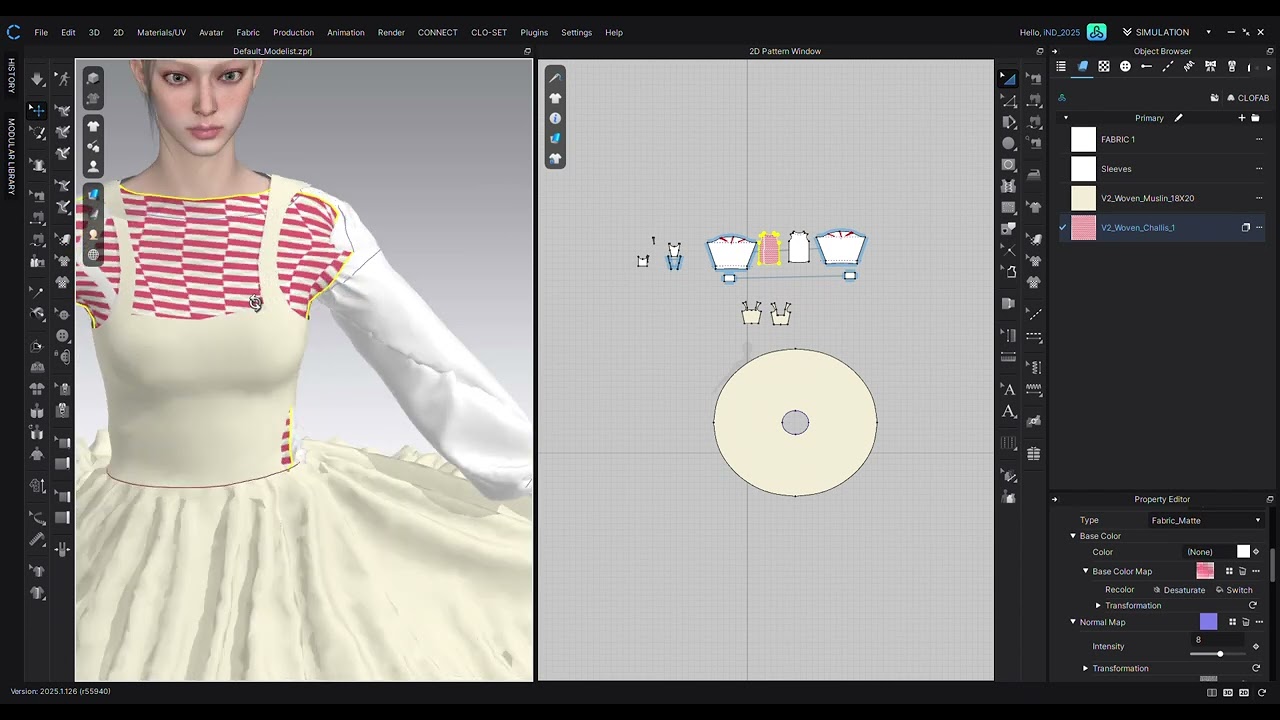Open options menu for FABRIC 1
1280x720 pixels.
point(1259,139)
